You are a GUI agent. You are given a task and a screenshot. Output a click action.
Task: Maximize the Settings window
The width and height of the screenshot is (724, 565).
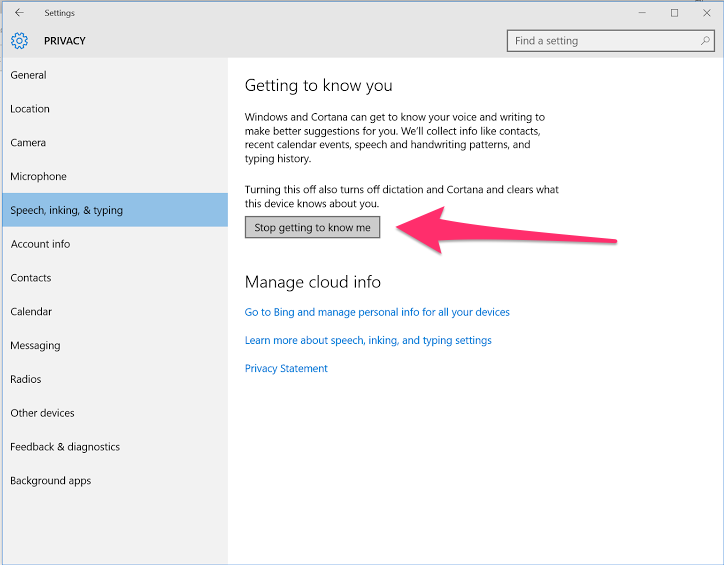point(674,13)
